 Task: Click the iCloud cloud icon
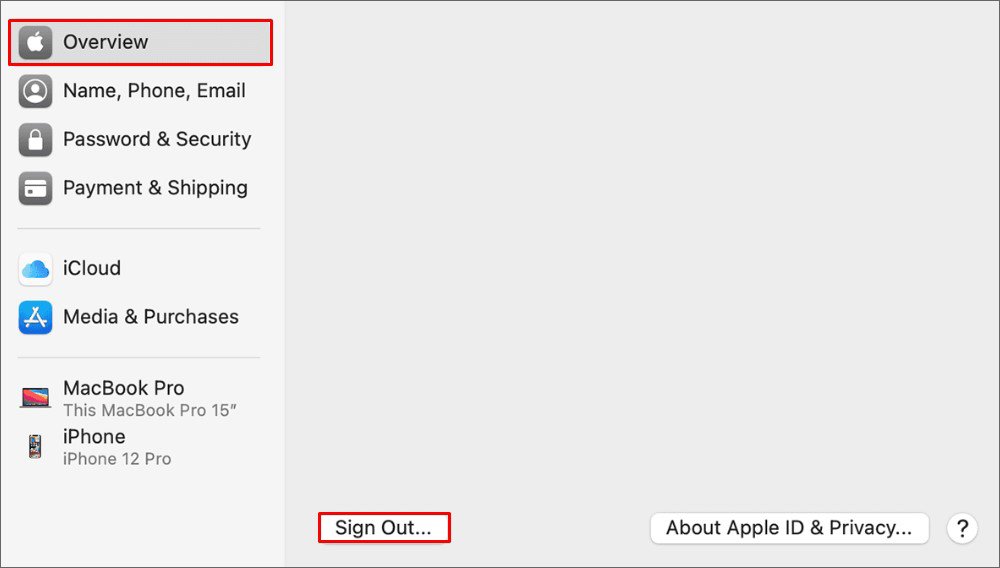click(35, 269)
